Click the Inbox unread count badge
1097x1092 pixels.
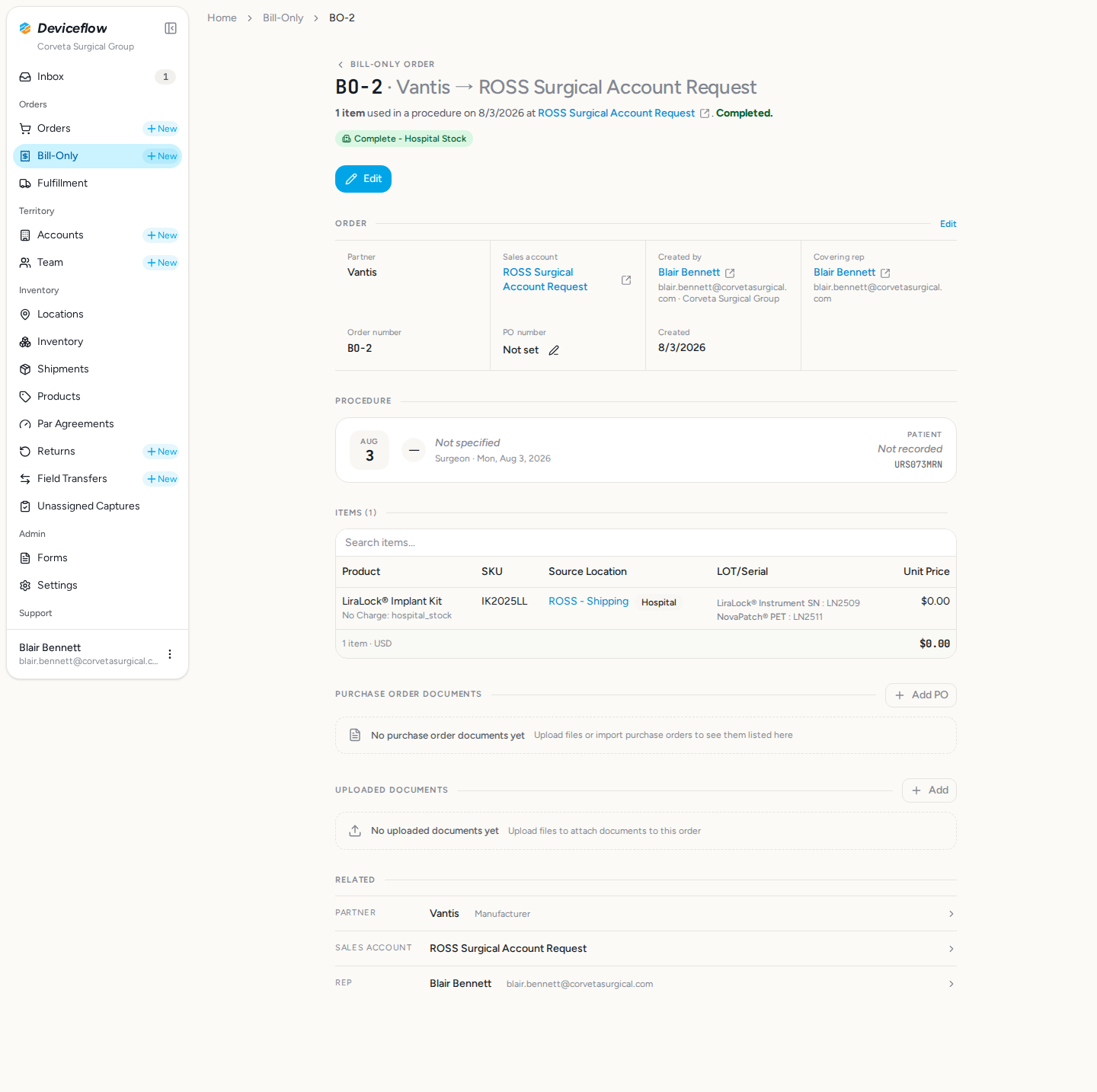coord(165,77)
